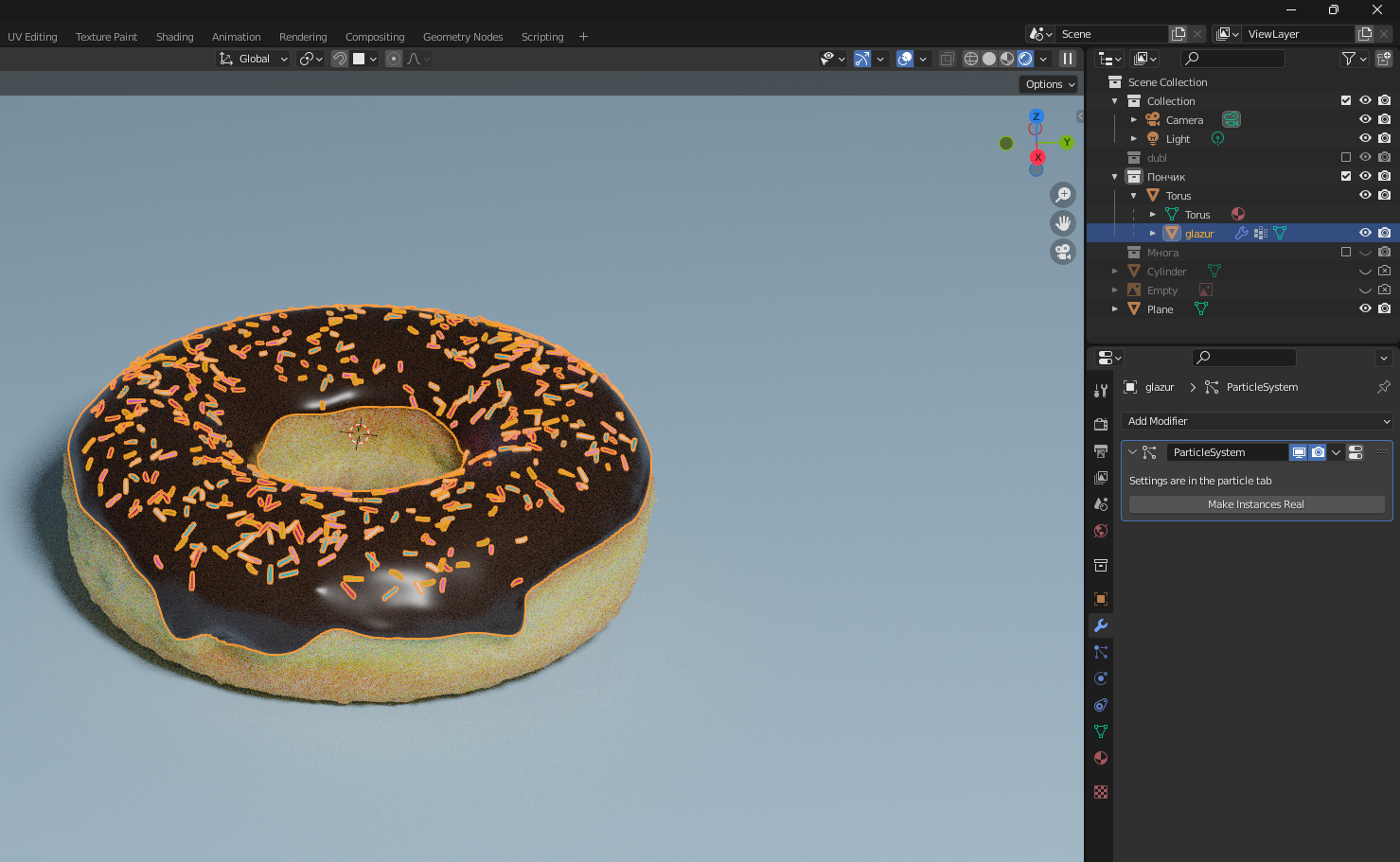Switch to rendered viewport shading
The width and height of the screenshot is (1400, 862).
point(1025,59)
